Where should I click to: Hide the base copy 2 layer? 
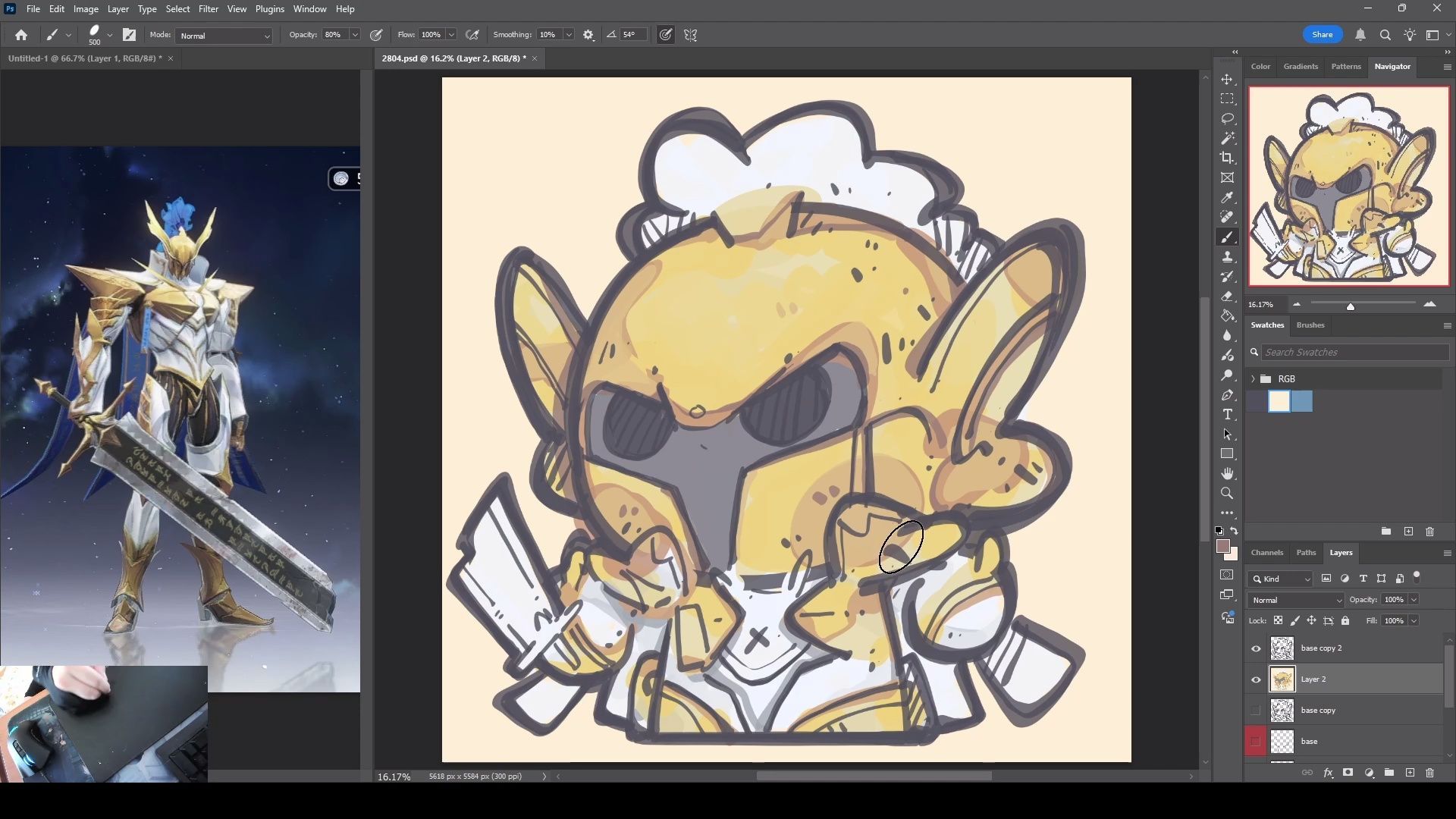click(x=1256, y=648)
